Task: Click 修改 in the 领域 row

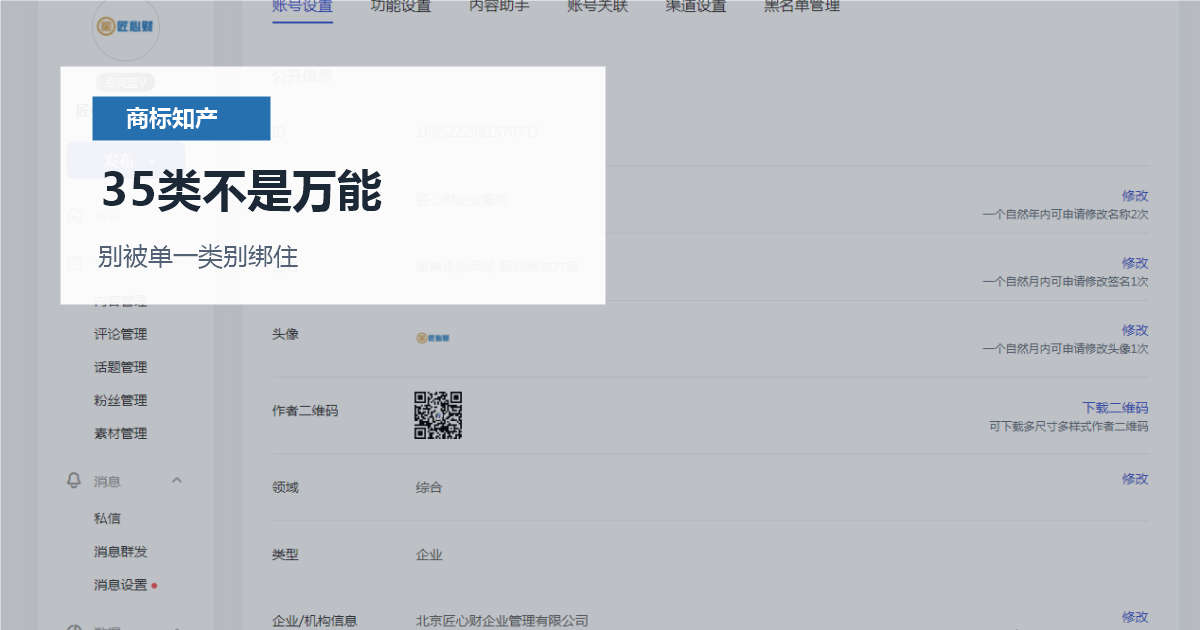Action: (1135, 479)
